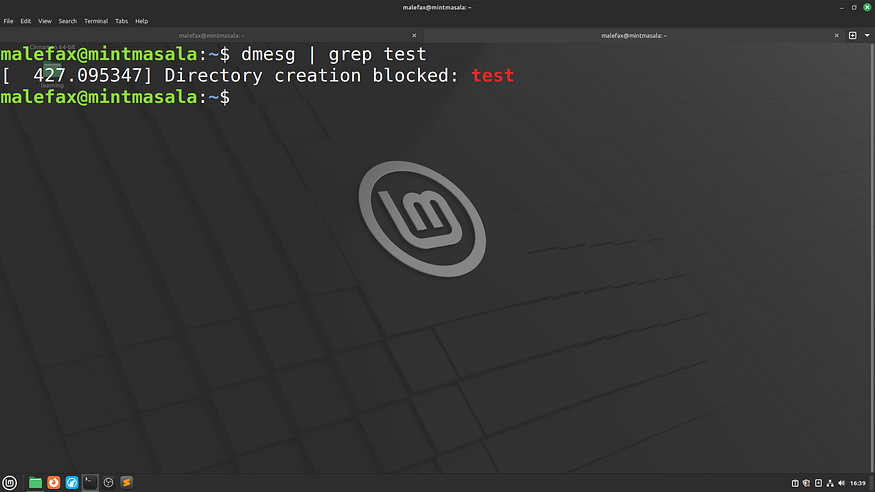
Task: Open the Linux Mint start menu
Action: [9, 483]
